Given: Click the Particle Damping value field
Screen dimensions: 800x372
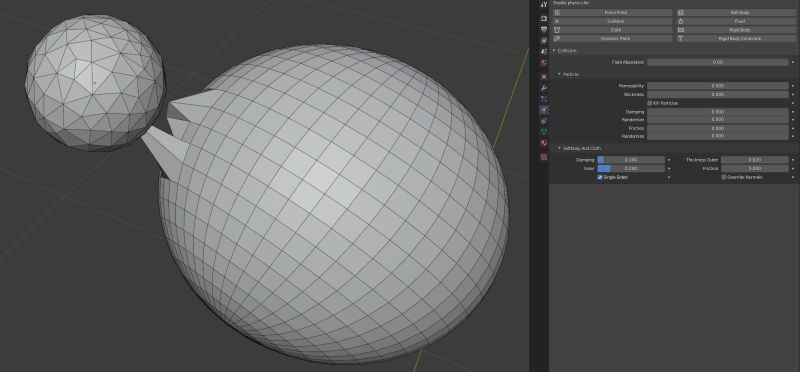Looking at the screenshot, I should pos(718,112).
